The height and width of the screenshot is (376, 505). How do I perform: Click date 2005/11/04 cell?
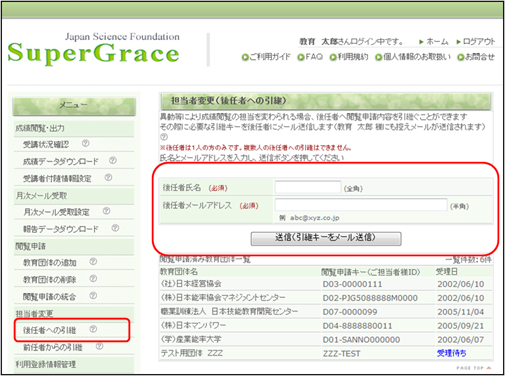tap(461, 312)
